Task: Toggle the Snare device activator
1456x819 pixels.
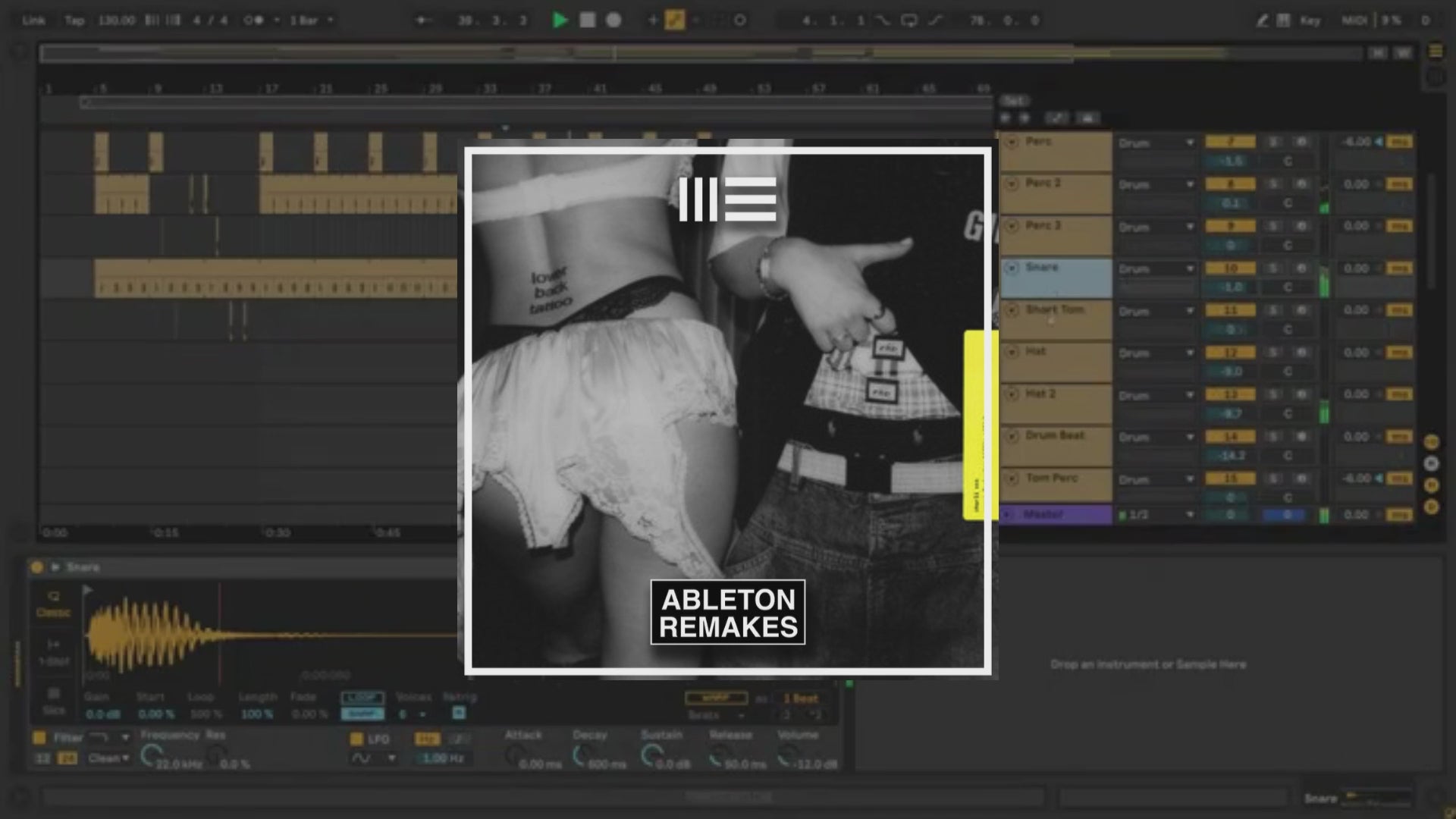Action: (x=36, y=567)
